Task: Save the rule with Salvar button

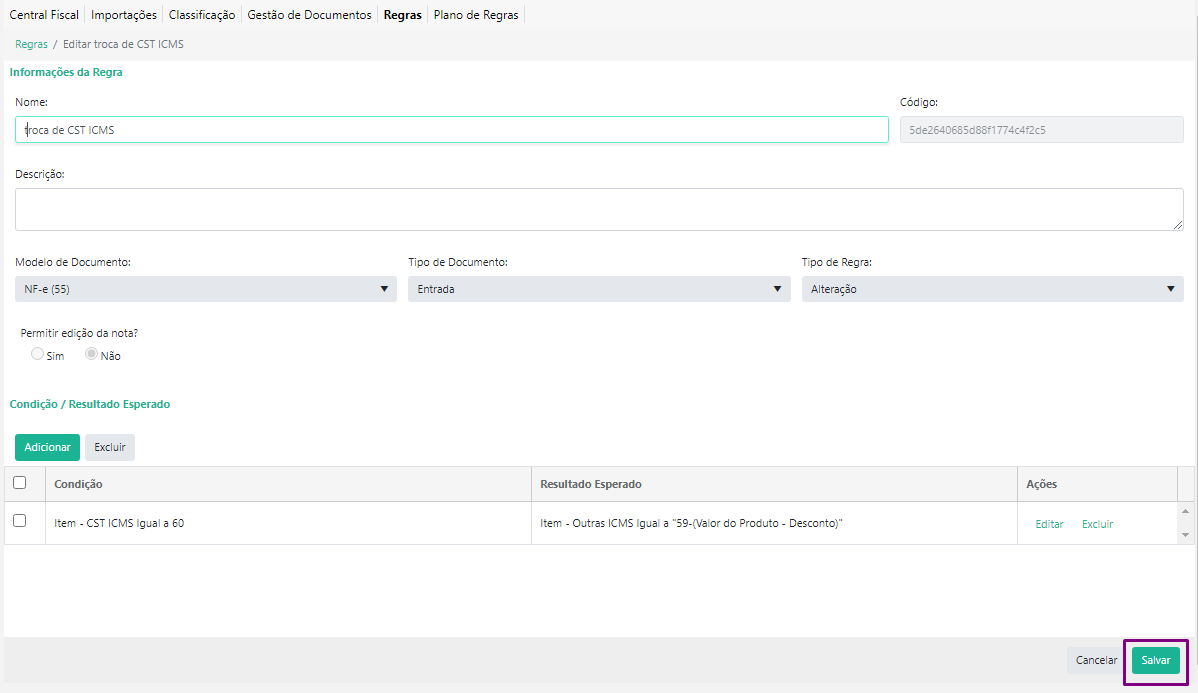Action: pyautogui.click(x=1155, y=660)
